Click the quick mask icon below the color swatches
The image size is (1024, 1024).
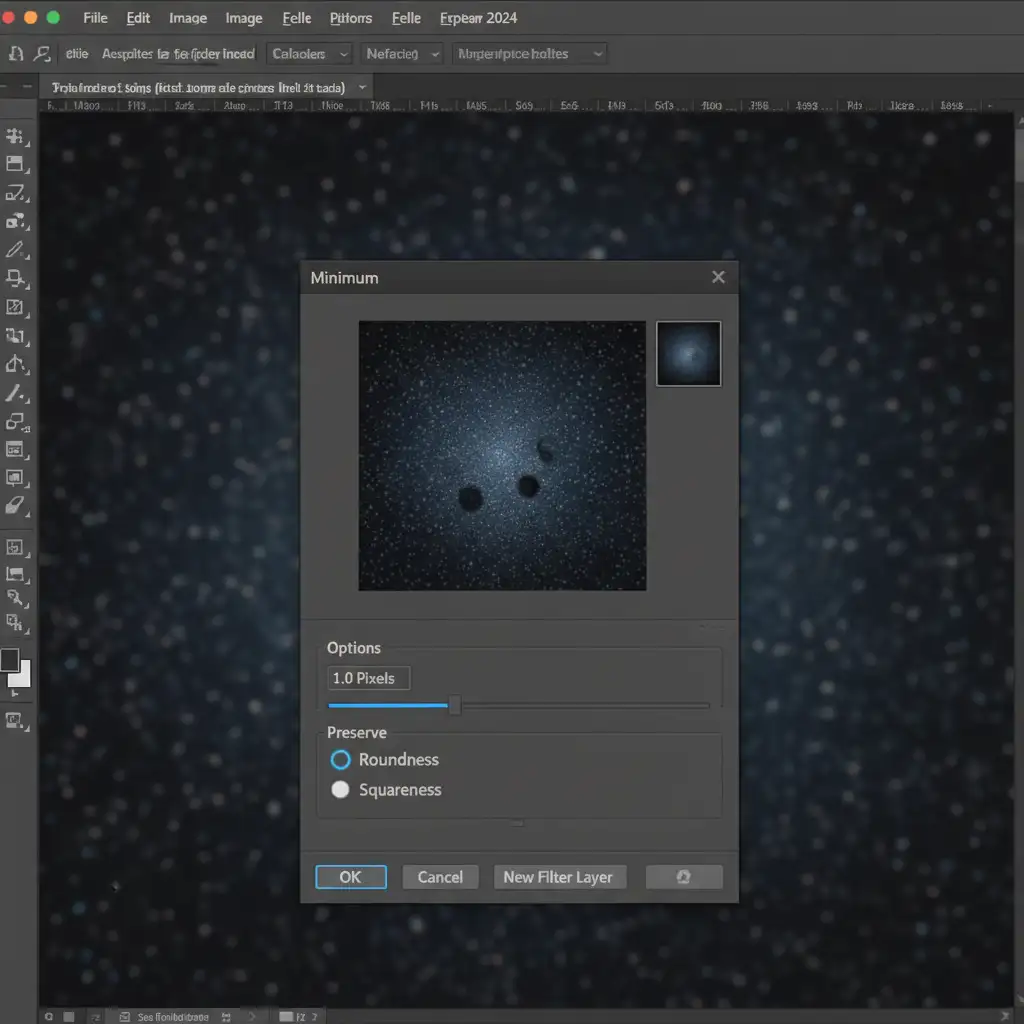(x=15, y=719)
